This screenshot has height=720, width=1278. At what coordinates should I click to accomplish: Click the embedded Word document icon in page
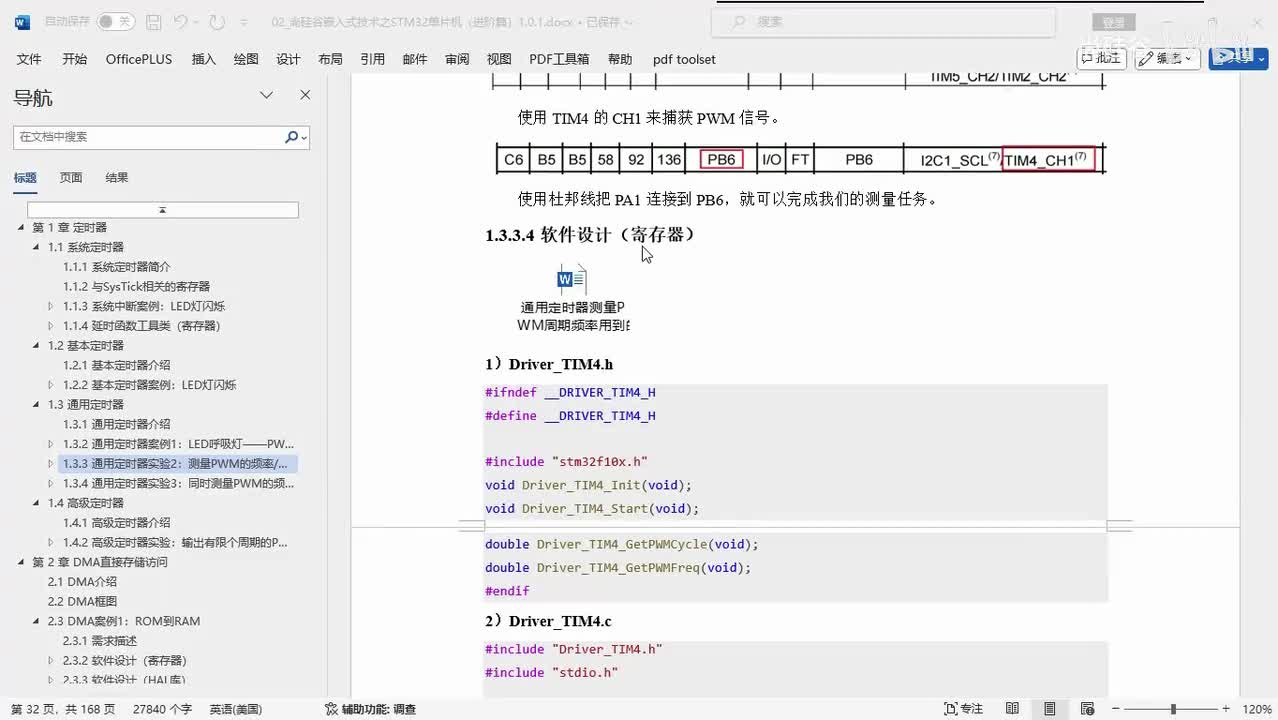(572, 279)
